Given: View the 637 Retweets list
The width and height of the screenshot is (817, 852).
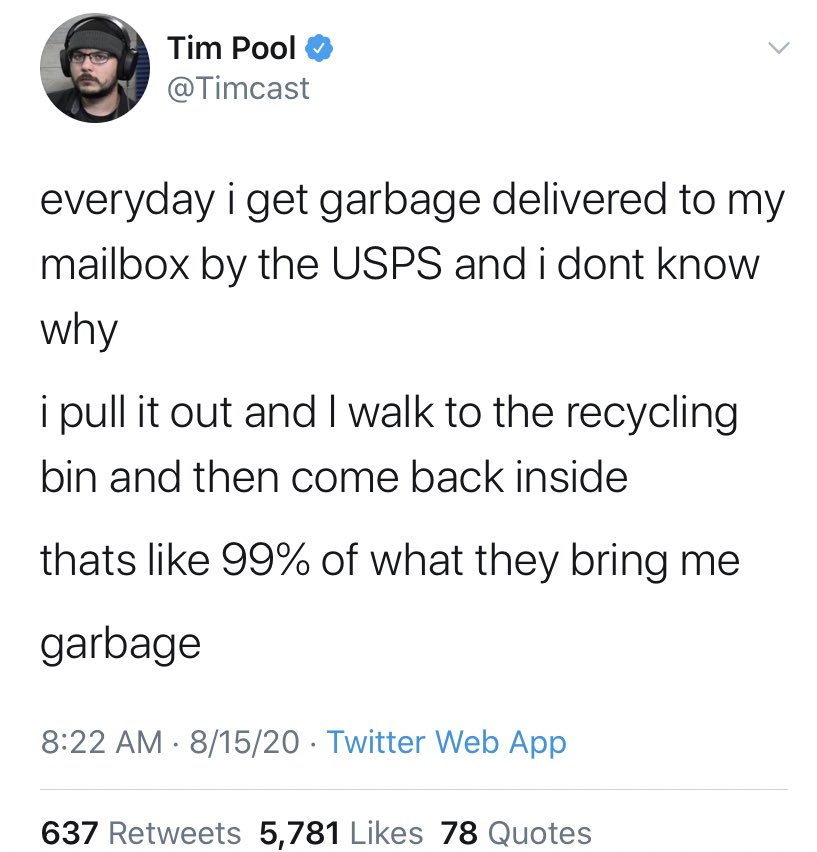Looking at the screenshot, I should click(141, 833).
